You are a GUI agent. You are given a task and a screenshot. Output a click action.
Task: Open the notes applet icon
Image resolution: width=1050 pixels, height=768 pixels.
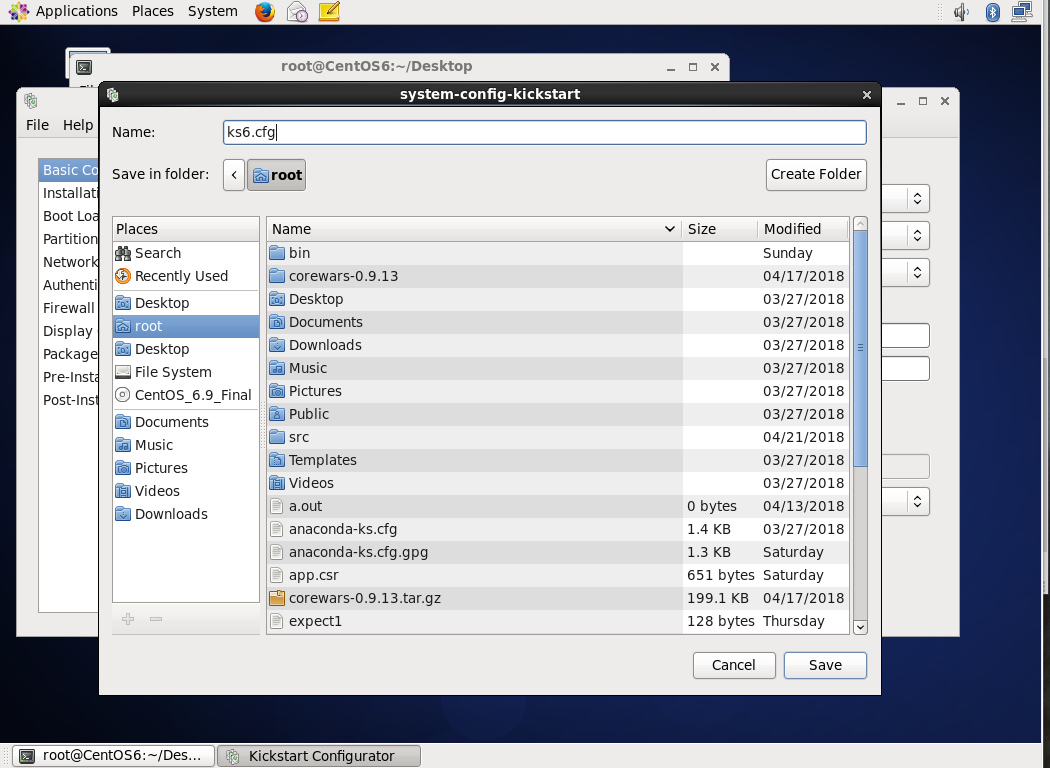coord(329,11)
